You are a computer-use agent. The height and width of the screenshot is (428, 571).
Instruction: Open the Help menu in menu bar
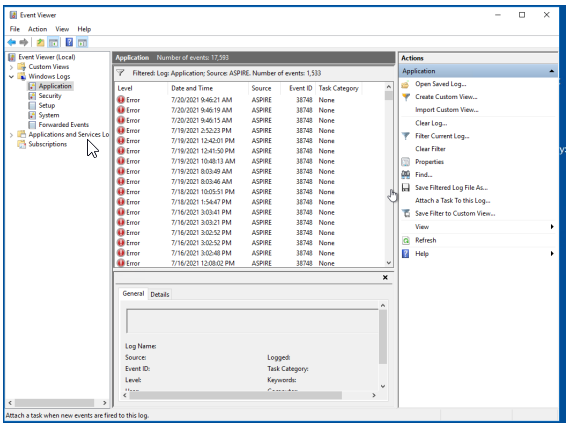(84, 29)
